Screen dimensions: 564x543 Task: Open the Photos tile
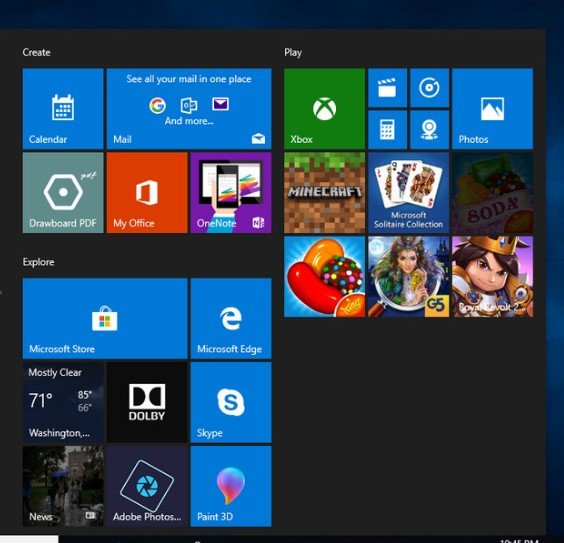point(492,109)
